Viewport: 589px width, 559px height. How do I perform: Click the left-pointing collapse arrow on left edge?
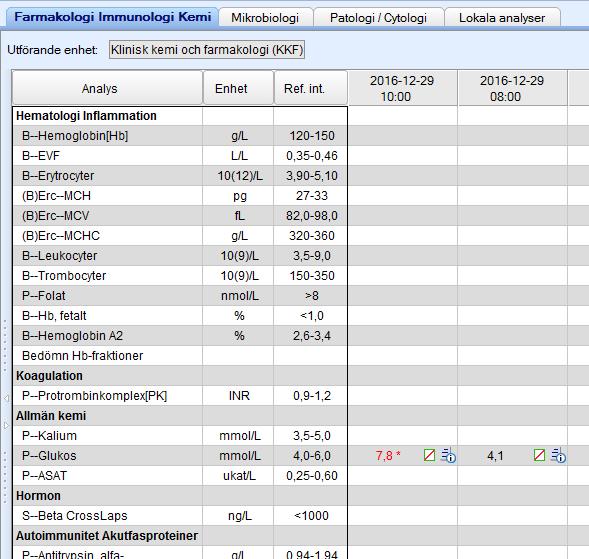[x=6, y=398]
